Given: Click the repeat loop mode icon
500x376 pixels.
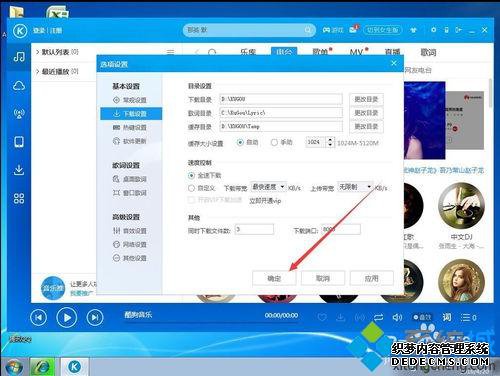Looking at the screenshot, I should (378, 317).
